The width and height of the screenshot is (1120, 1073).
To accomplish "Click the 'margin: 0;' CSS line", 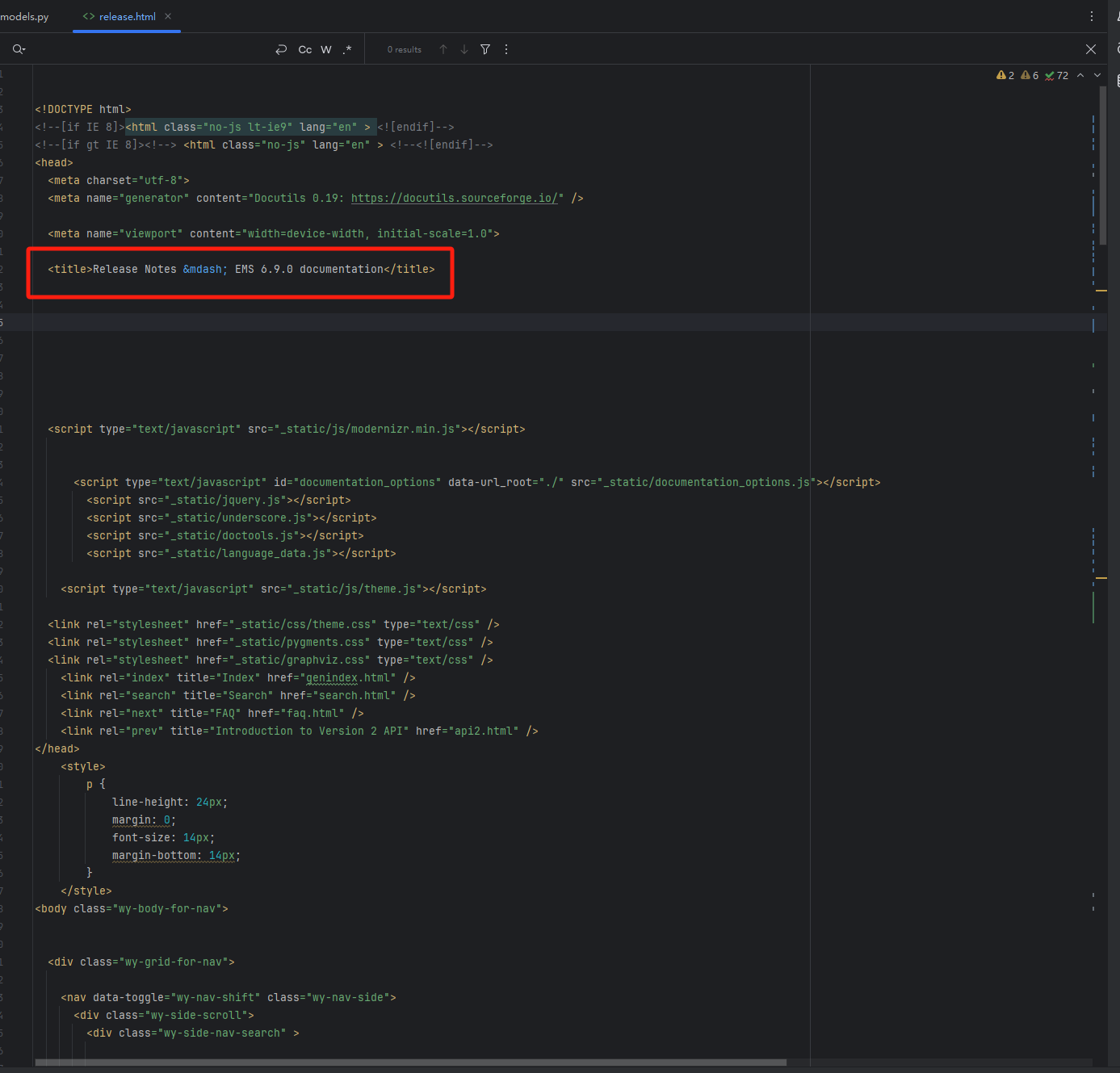I will click(x=145, y=819).
